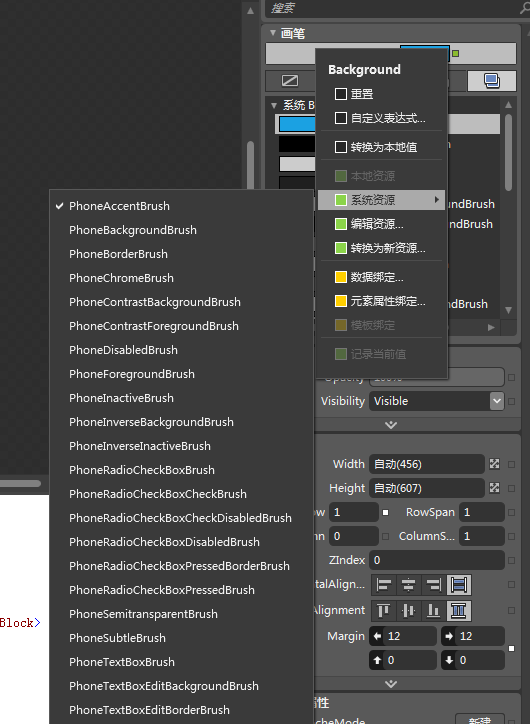Open the 系统资源 submenu
The height and width of the screenshot is (724, 530).
(381, 200)
